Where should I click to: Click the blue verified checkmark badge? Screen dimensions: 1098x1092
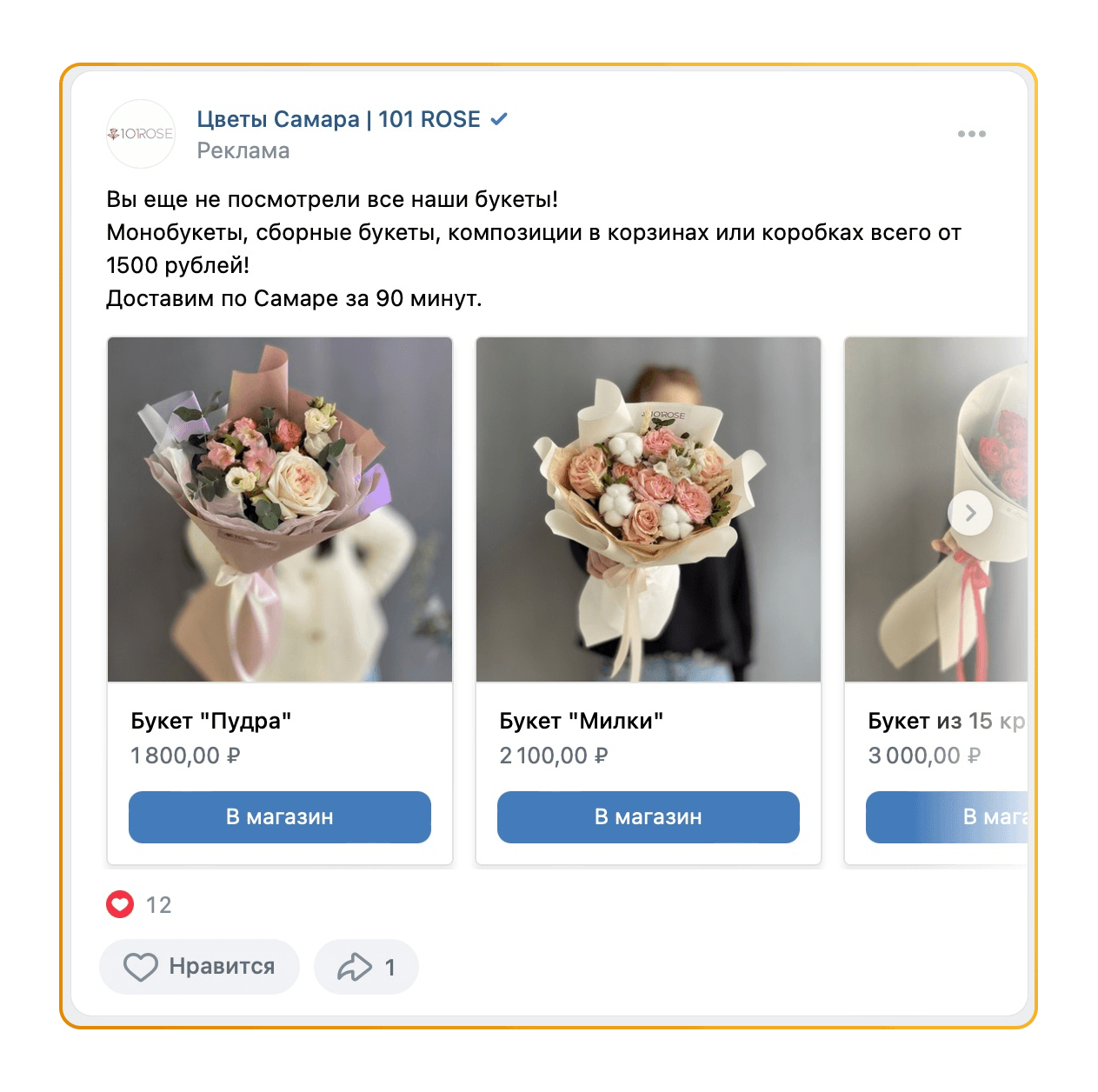tap(499, 119)
